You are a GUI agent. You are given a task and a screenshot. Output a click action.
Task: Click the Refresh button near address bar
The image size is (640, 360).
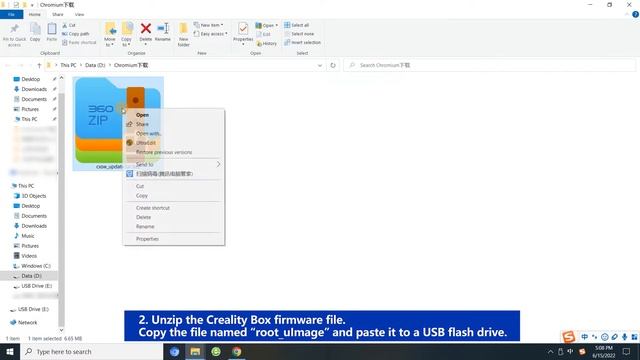(333, 65)
